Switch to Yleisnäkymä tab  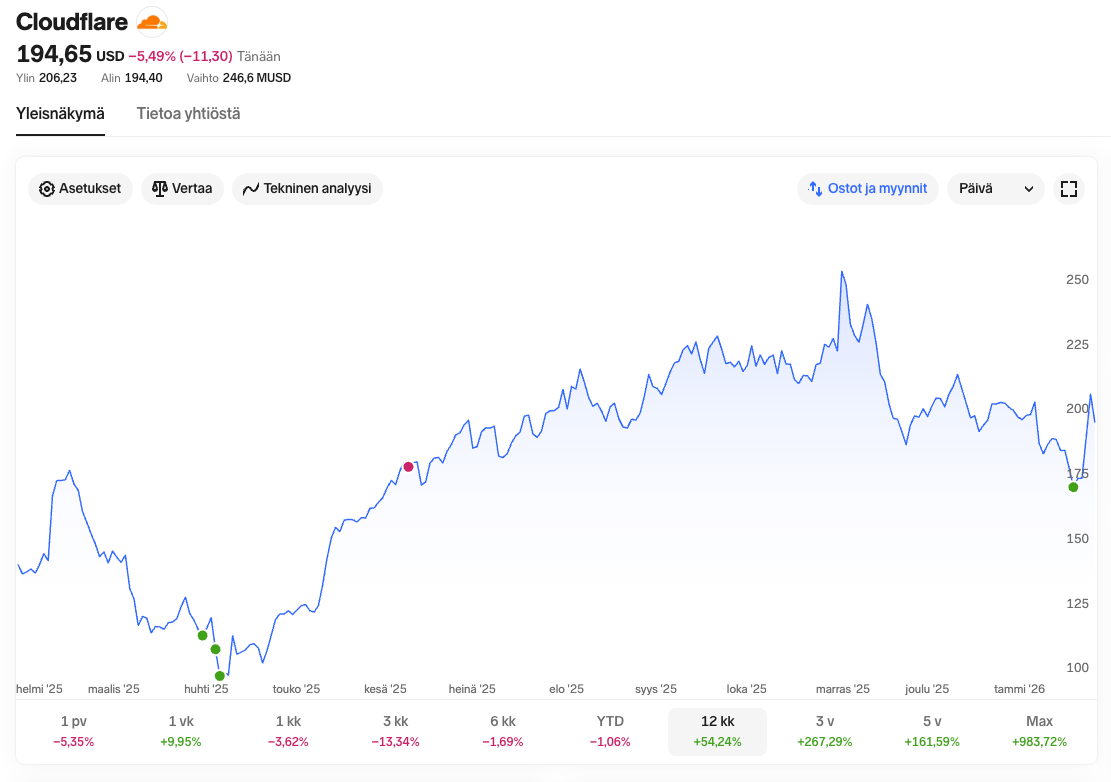tap(60, 114)
